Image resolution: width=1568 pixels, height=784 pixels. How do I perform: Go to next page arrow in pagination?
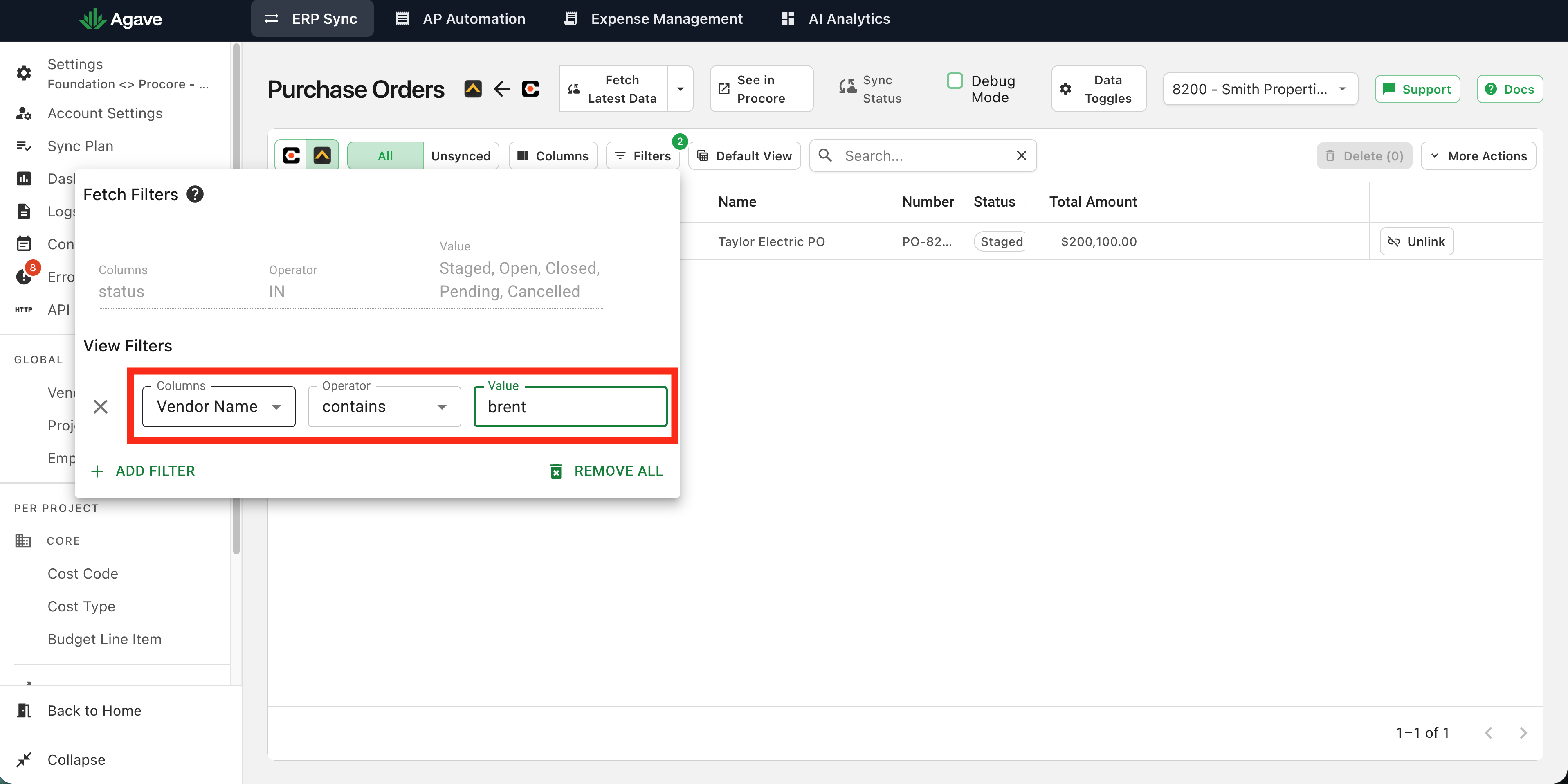(1523, 733)
